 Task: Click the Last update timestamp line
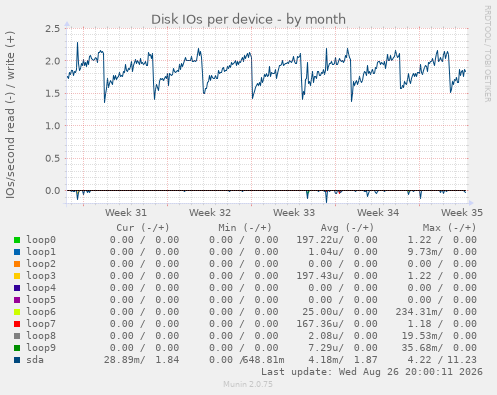pyautogui.click(x=372, y=372)
